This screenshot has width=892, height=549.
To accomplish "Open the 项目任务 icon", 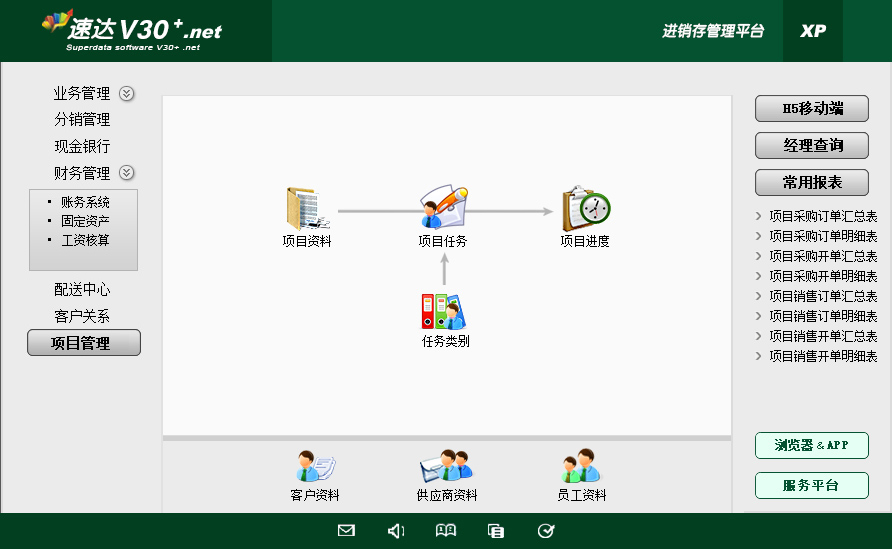I will tap(443, 208).
